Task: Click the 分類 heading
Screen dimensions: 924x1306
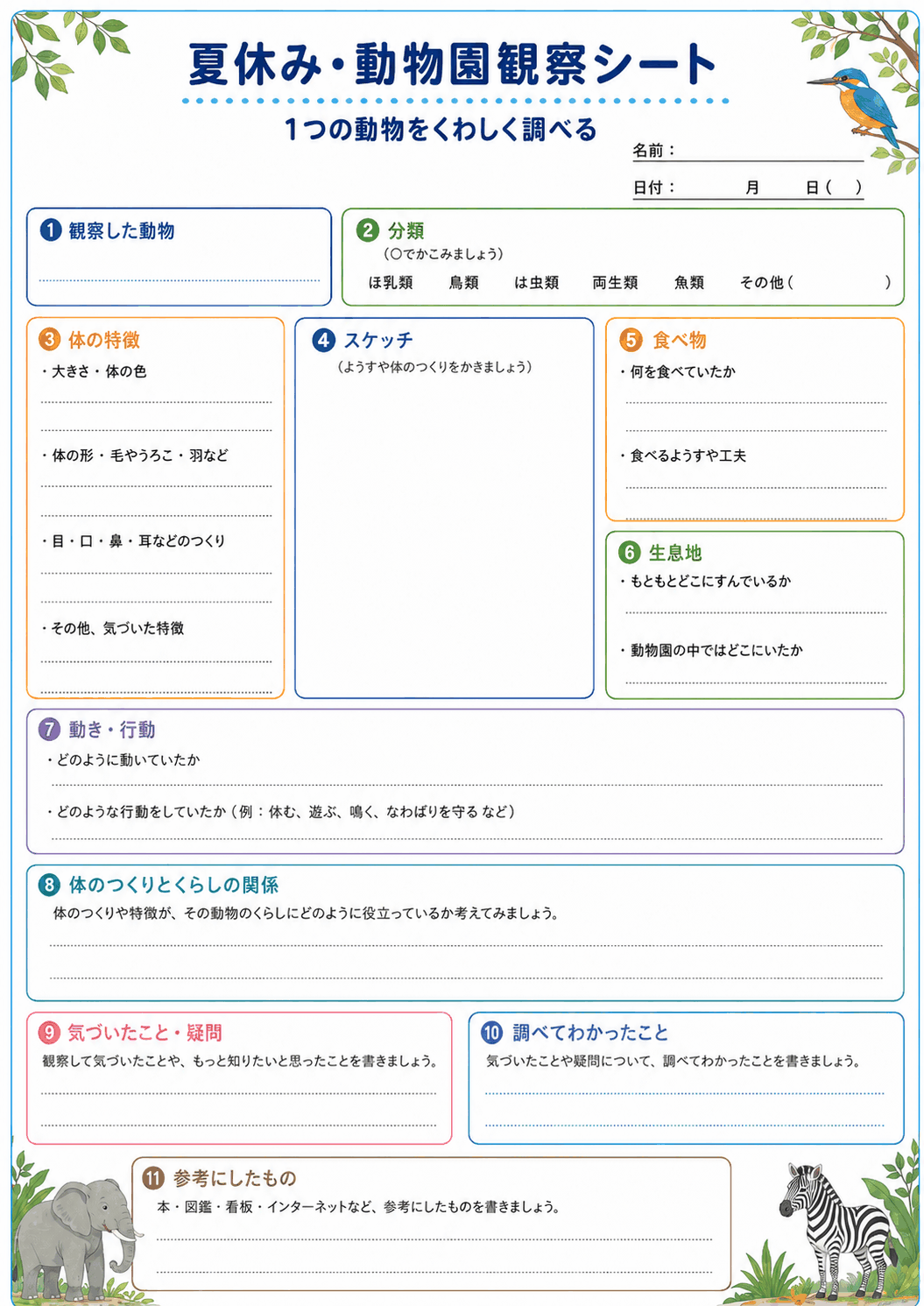Action: click(x=406, y=230)
